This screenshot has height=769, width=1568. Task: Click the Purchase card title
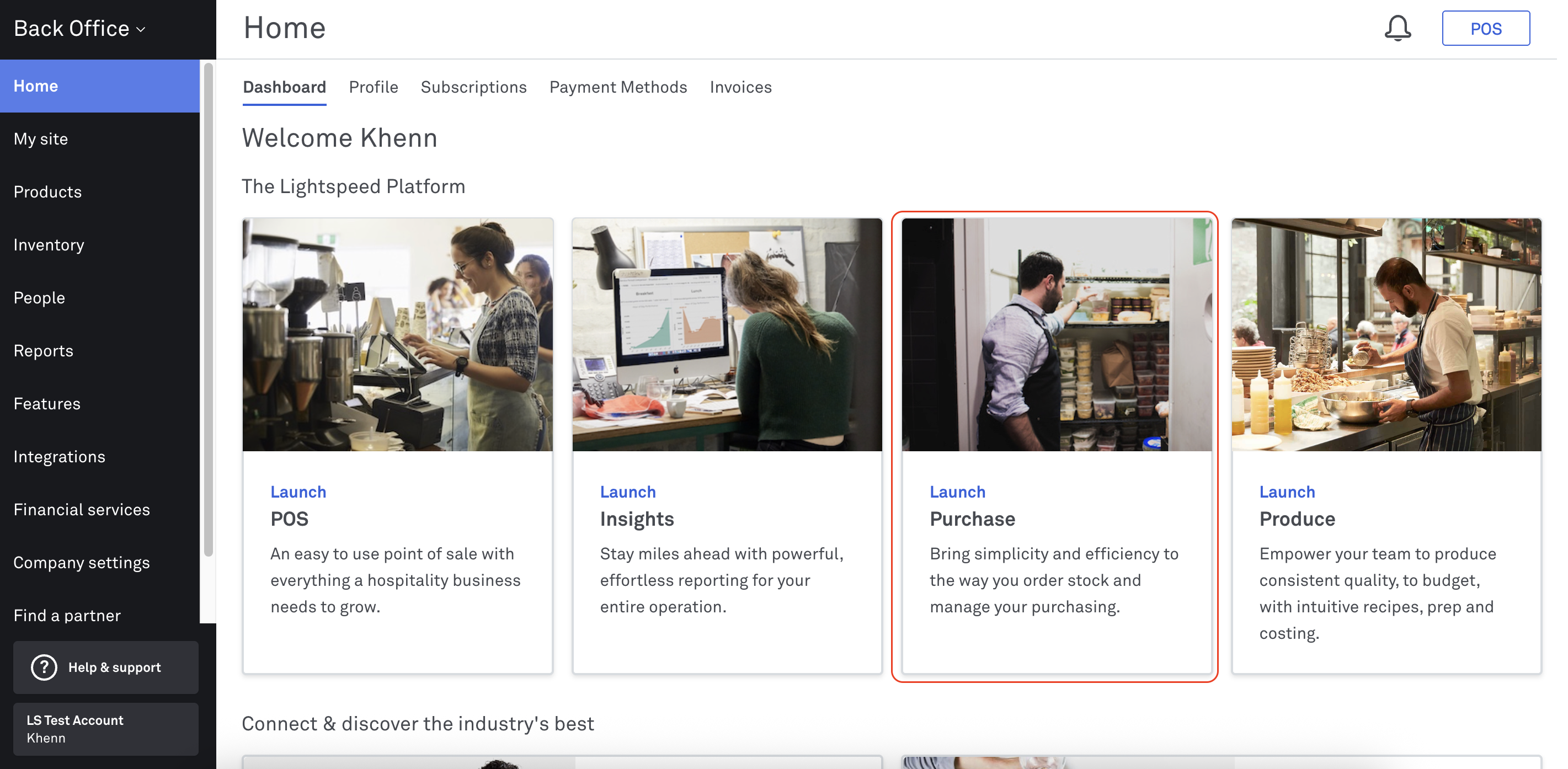(x=973, y=519)
